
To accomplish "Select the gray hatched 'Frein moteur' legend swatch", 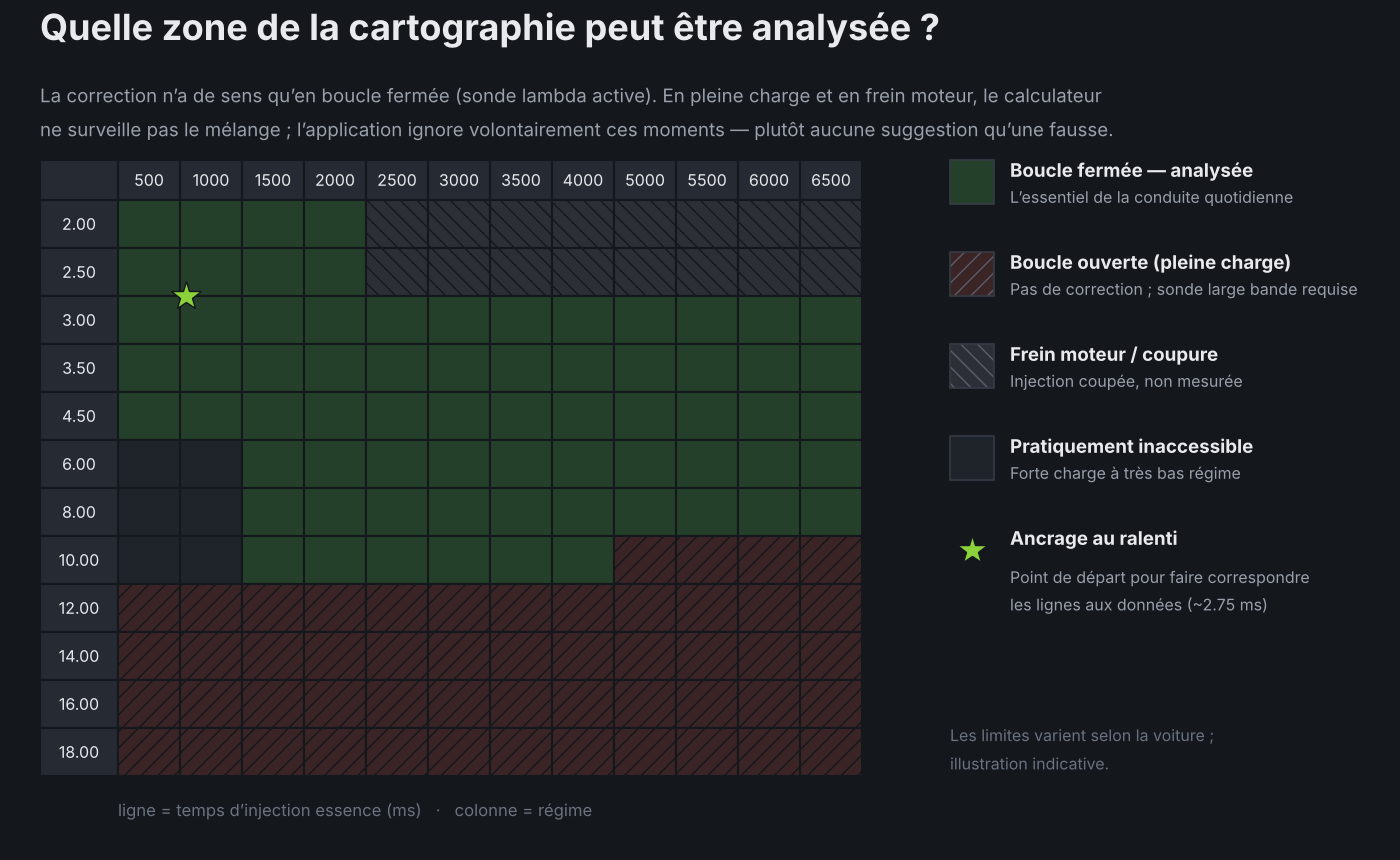I will click(x=972, y=366).
